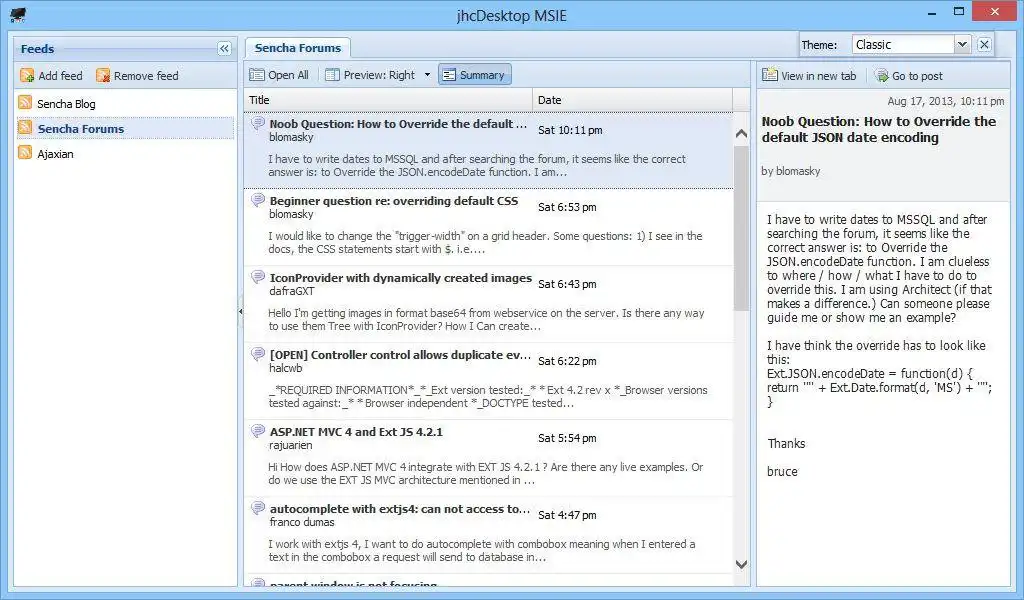
Task: Click the post list scrollbar thumb
Action: [x=741, y=227]
